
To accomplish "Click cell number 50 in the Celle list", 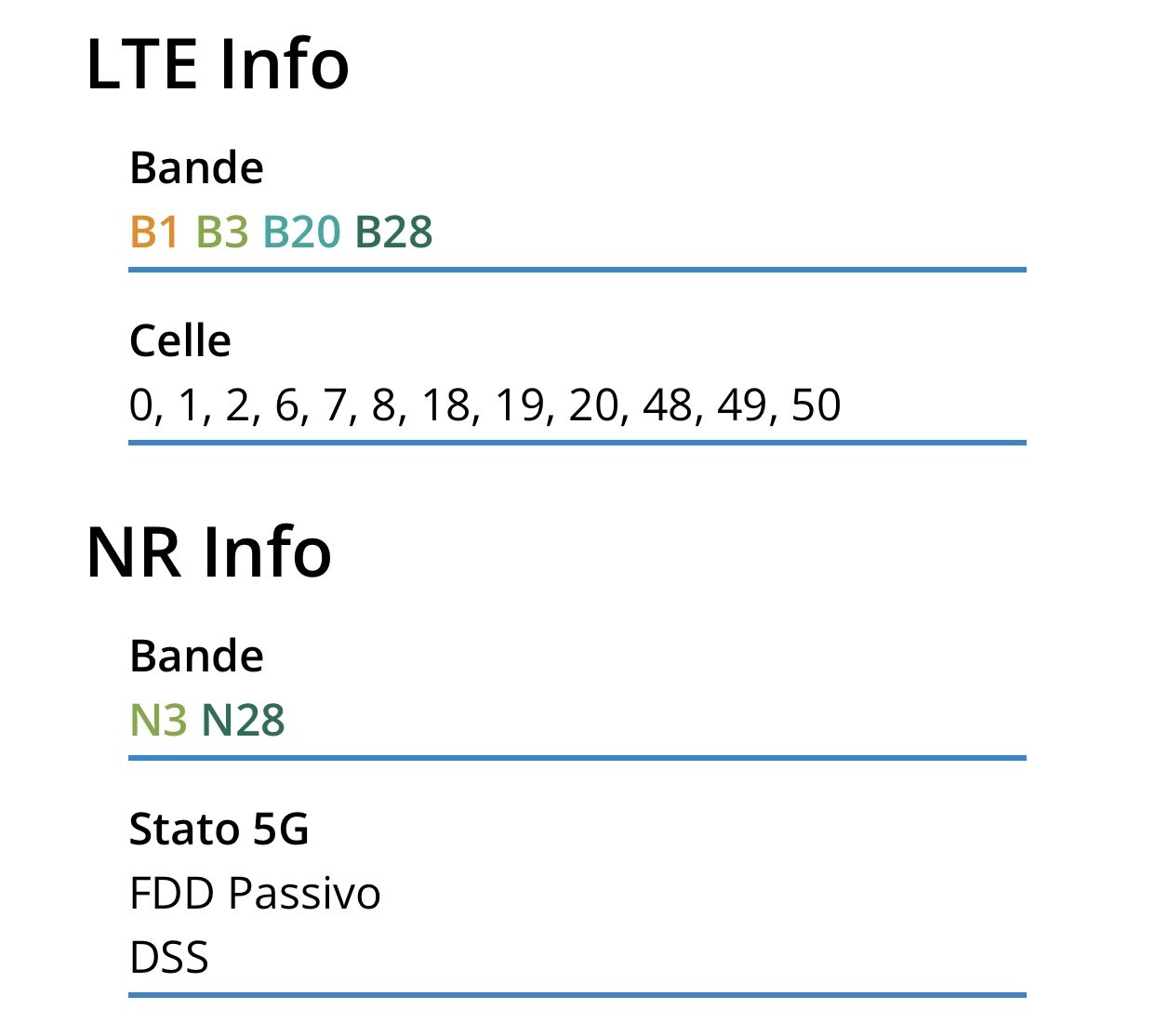I will click(816, 405).
